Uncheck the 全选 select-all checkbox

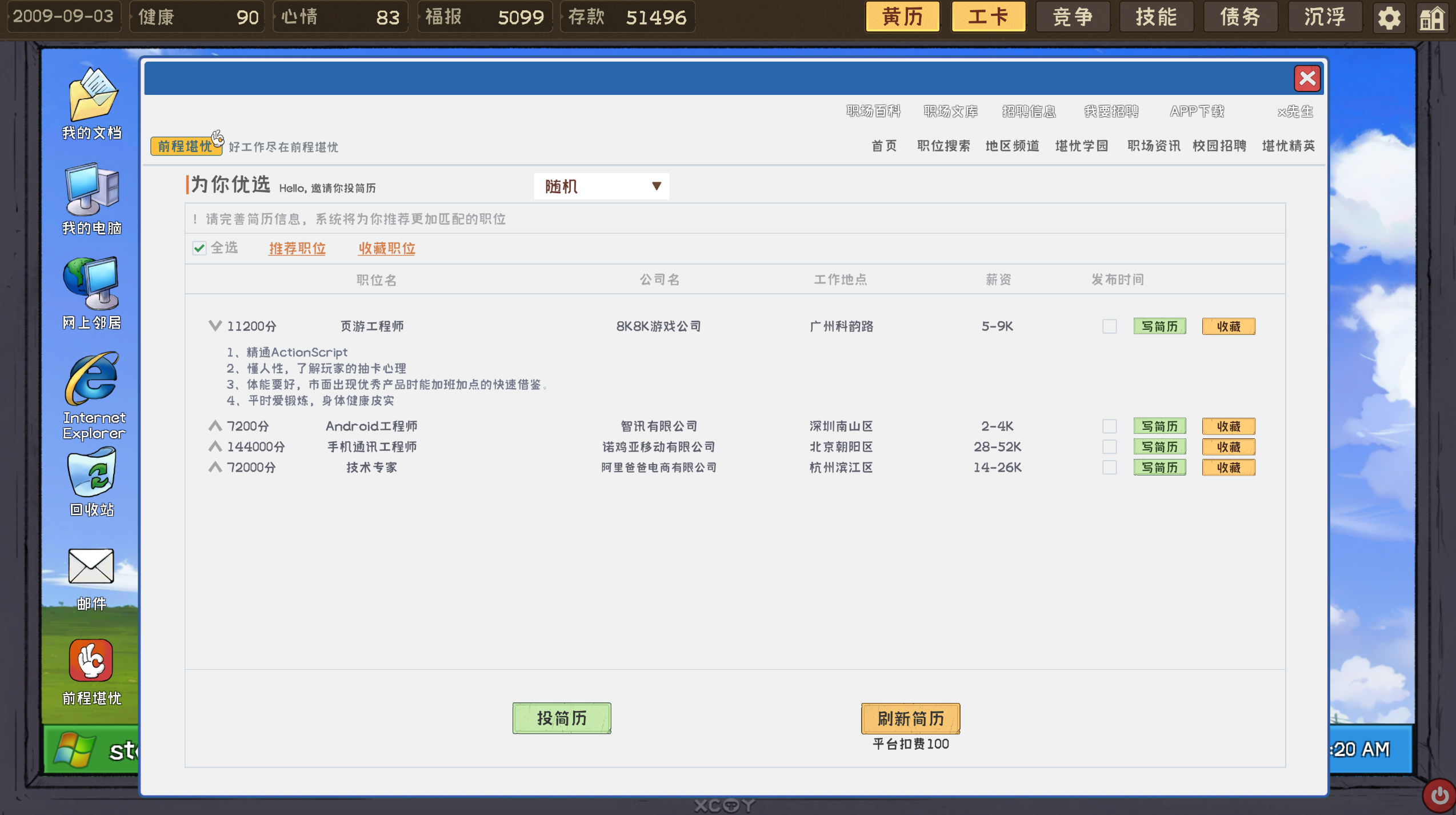198,248
